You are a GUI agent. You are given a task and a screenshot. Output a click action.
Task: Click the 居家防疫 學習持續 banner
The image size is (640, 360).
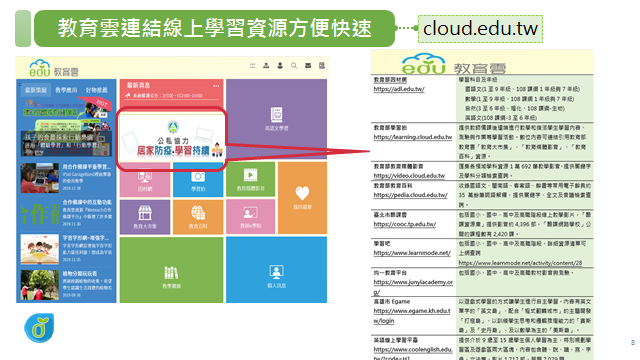click(172, 139)
